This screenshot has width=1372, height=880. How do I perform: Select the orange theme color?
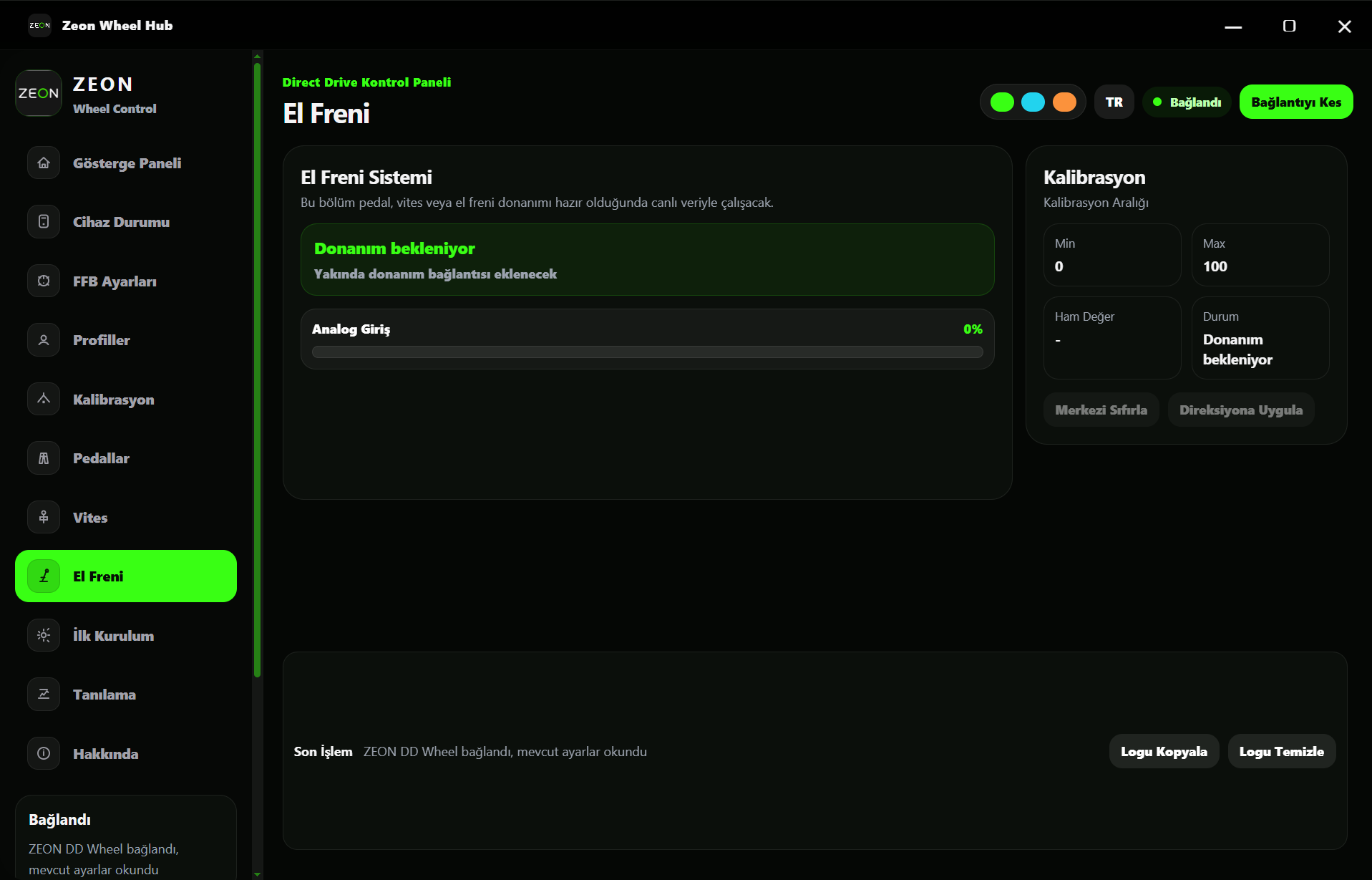(1064, 102)
